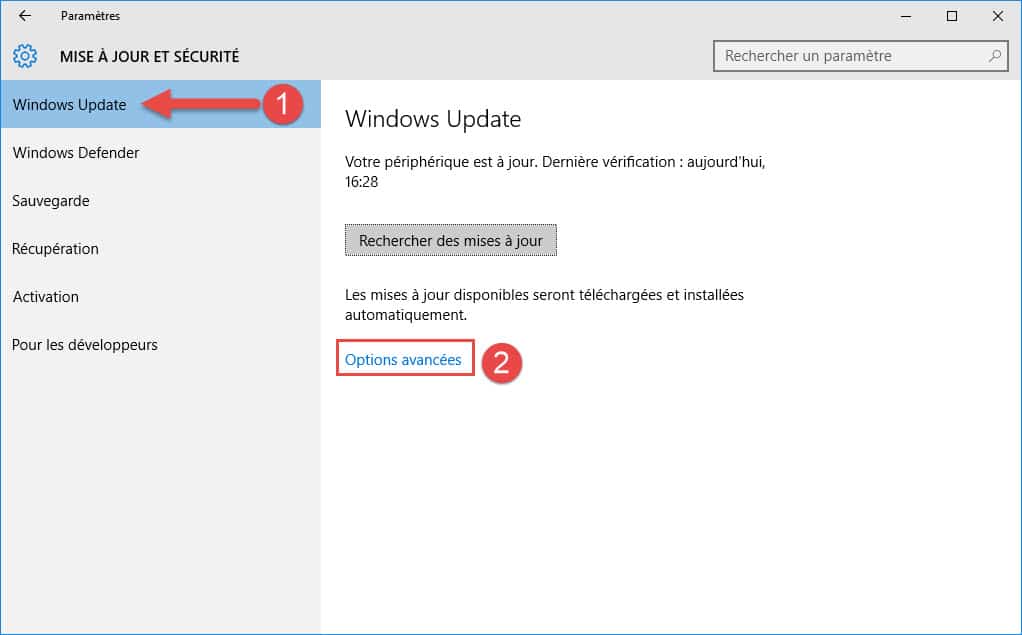Click the search magnifier icon
The image size is (1022, 635).
click(x=995, y=56)
